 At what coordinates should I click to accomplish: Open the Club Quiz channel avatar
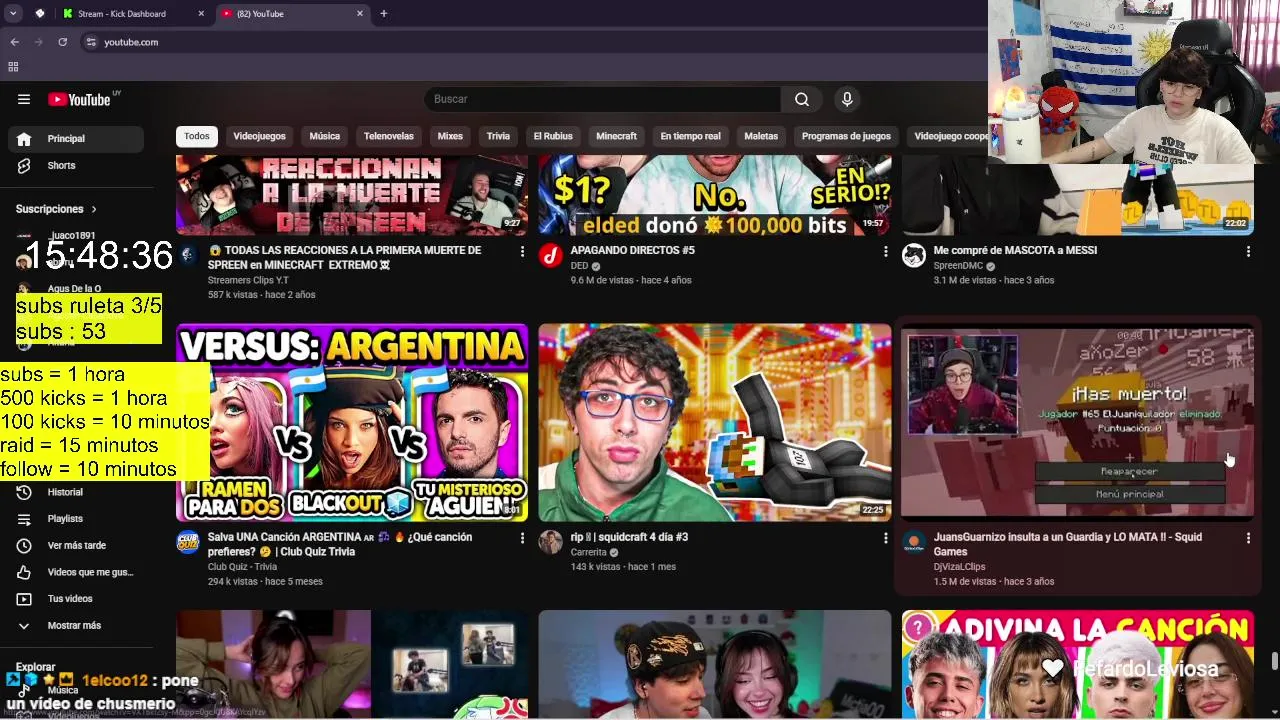click(x=188, y=542)
